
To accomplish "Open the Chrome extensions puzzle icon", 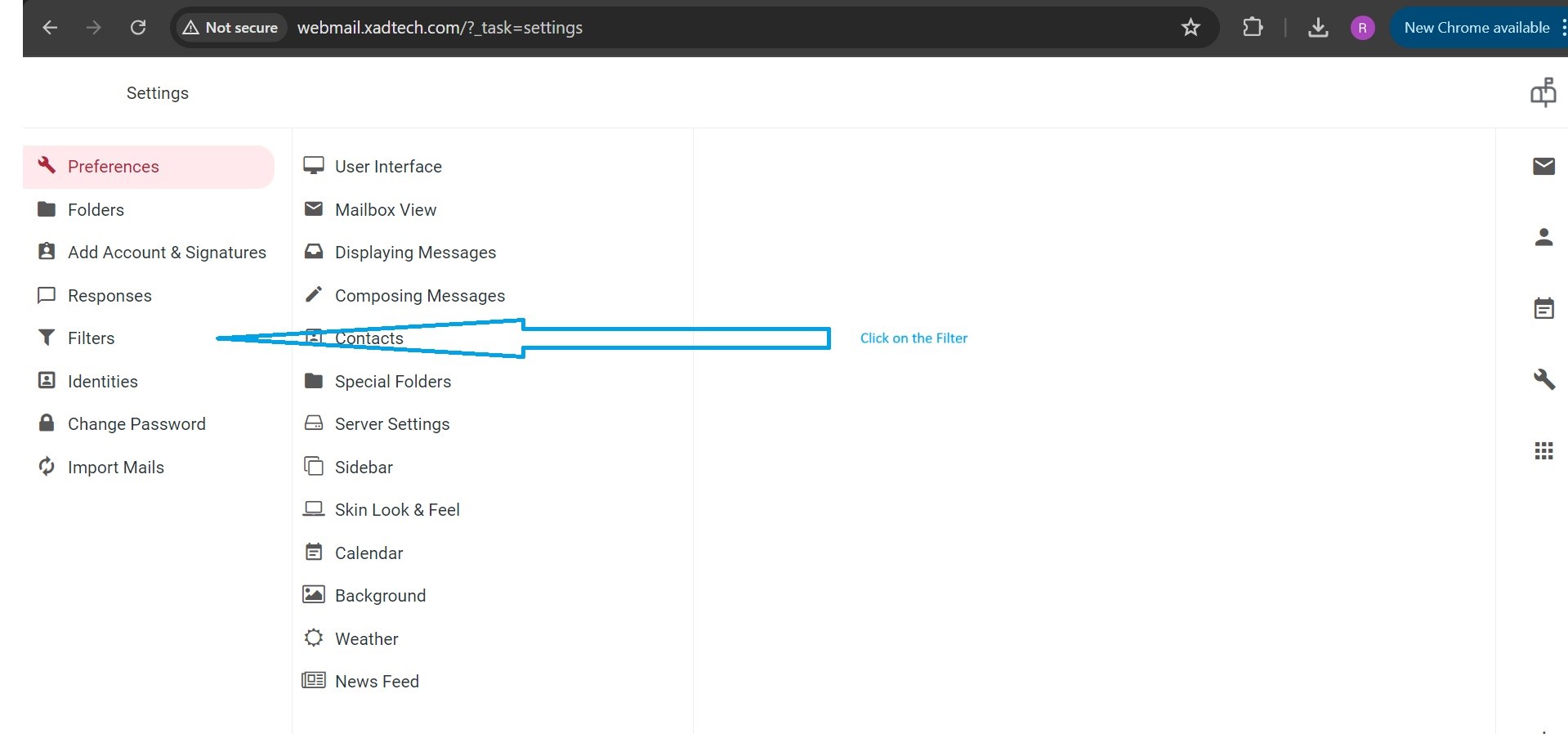I will coord(1252,28).
